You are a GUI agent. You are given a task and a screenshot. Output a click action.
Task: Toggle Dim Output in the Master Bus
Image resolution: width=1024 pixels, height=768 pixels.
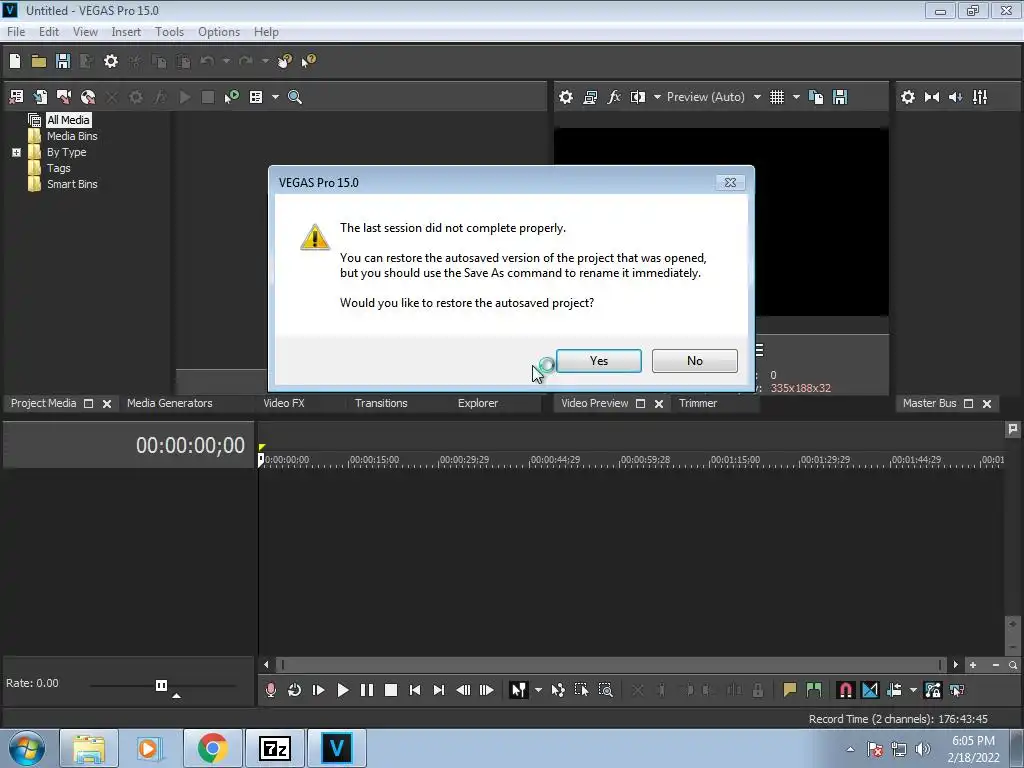[x=955, y=97]
